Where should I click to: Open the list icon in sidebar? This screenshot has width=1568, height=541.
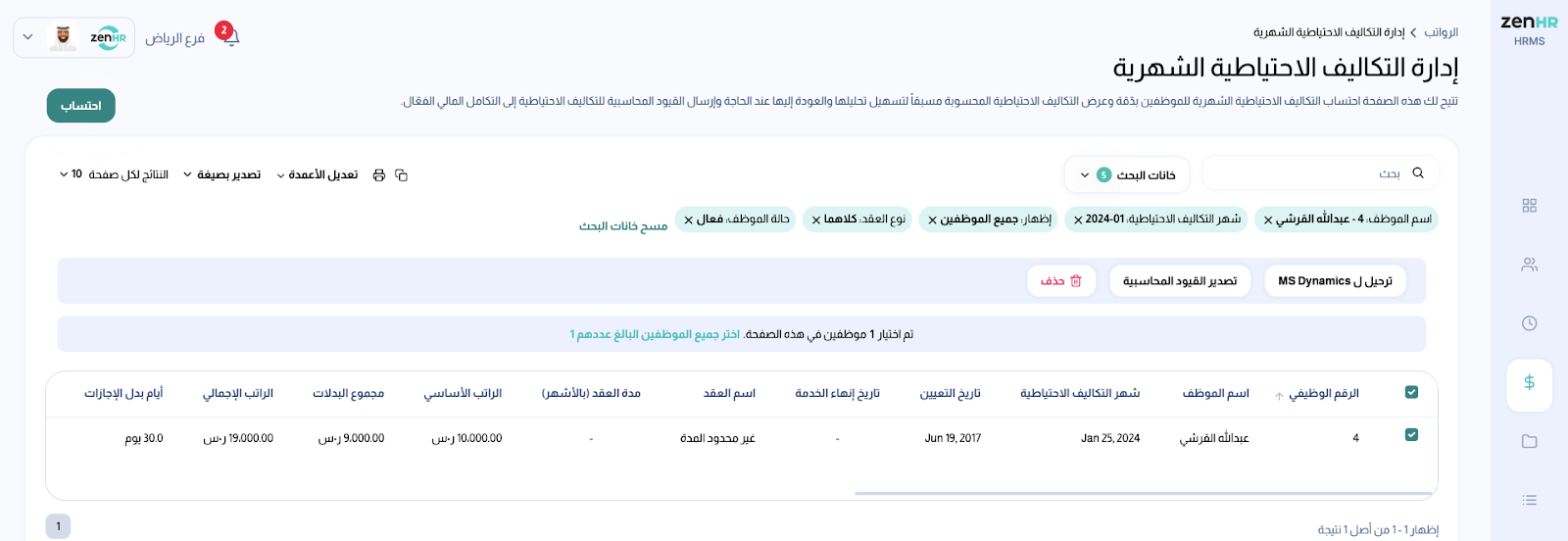[x=1529, y=500]
